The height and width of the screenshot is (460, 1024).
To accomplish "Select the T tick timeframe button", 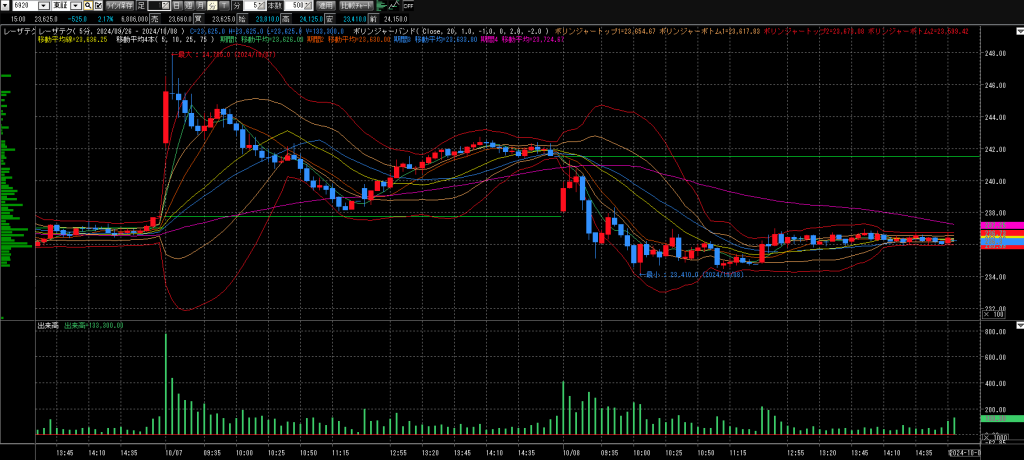I will click(225, 6).
